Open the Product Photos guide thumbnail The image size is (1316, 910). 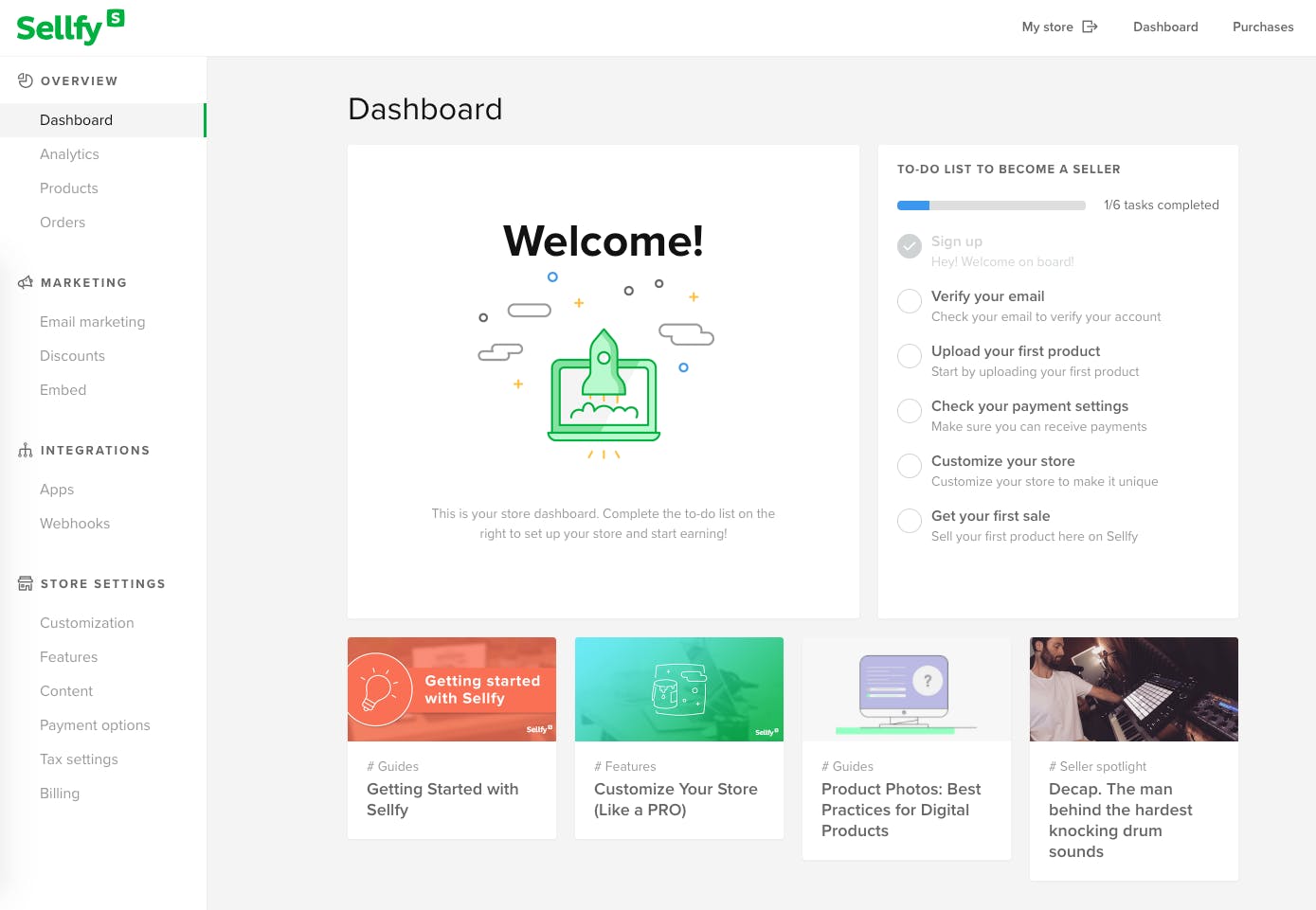(907, 689)
